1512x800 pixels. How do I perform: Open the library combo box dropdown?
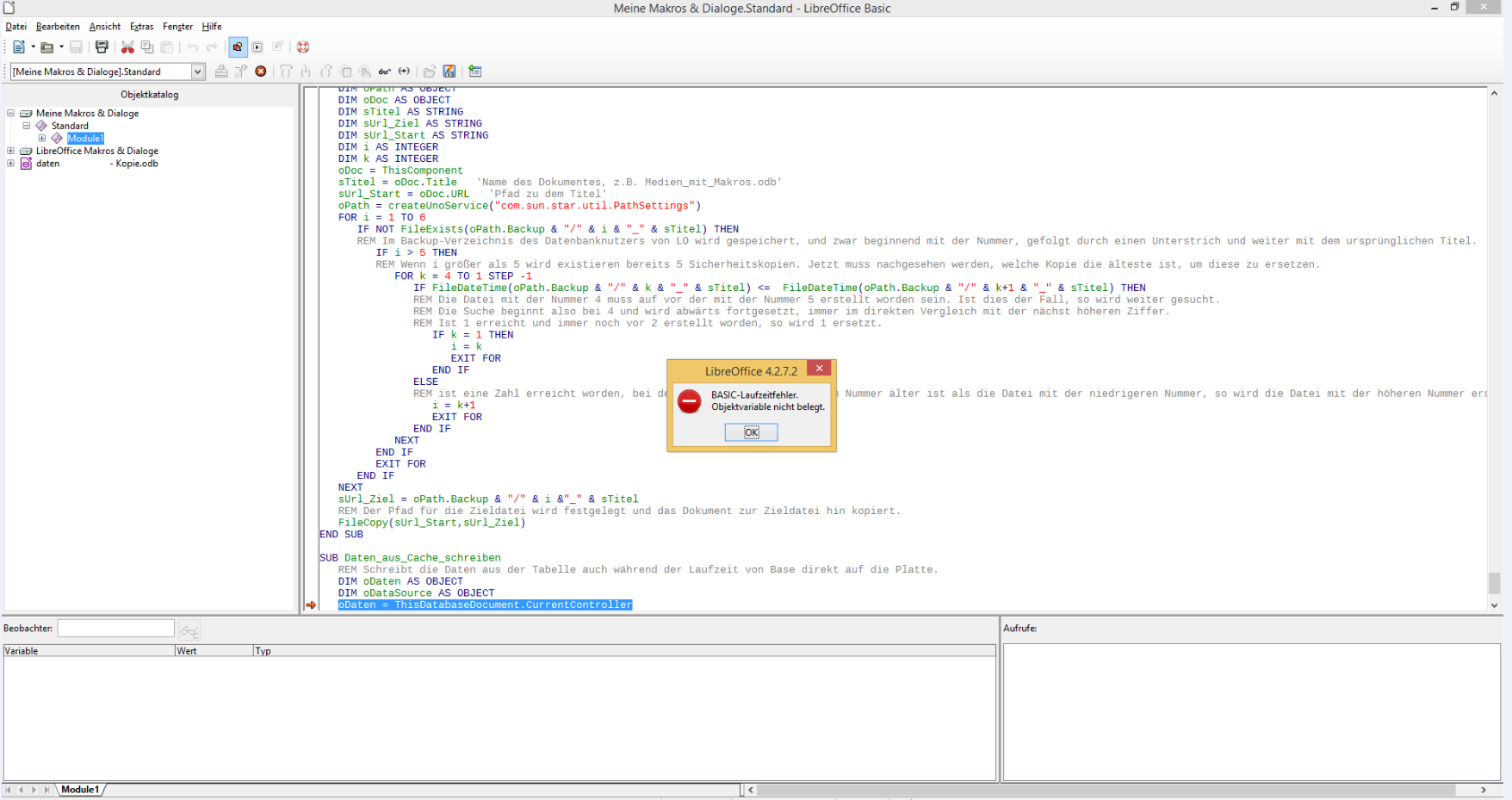pyautogui.click(x=198, y=71)
